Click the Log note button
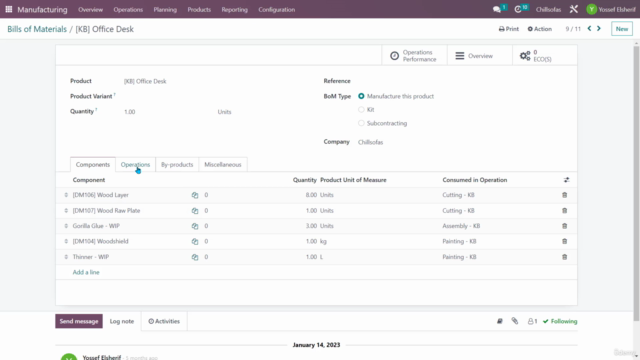 coord(122,321)
